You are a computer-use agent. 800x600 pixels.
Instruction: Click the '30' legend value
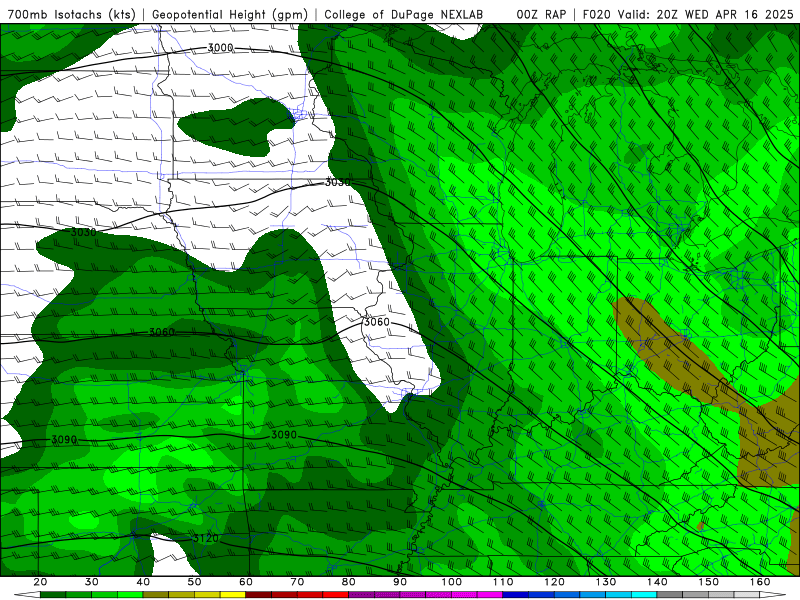pos(92,582)
